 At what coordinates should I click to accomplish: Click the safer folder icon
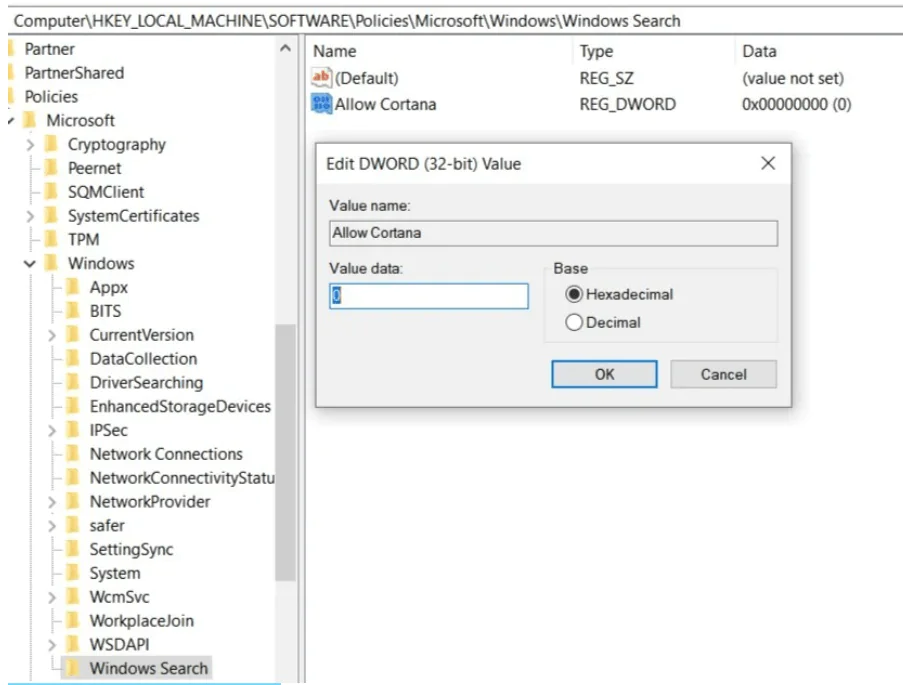[73, 525]
